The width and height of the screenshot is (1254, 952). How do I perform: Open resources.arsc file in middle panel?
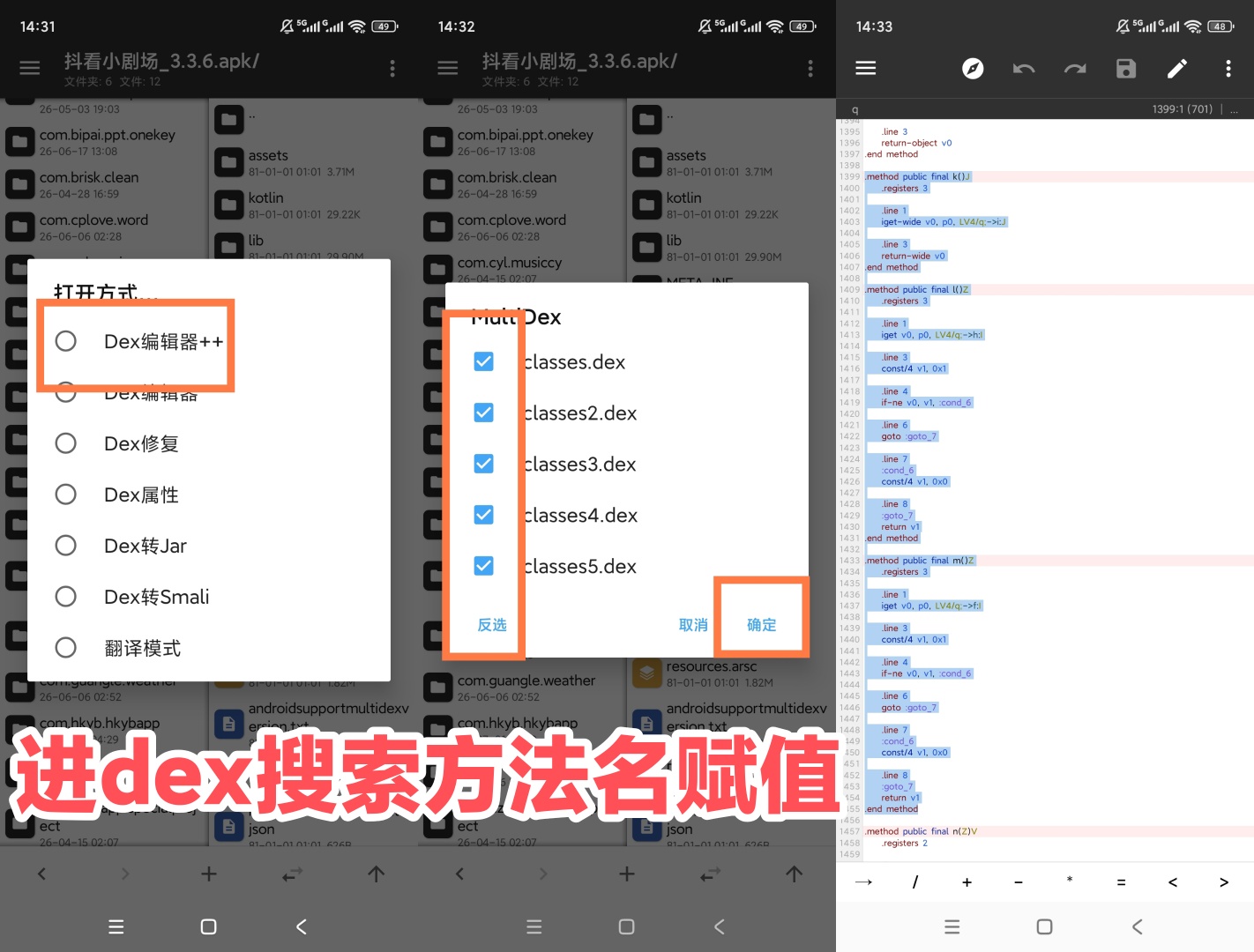pyautogui.click(x=732, y=673)
